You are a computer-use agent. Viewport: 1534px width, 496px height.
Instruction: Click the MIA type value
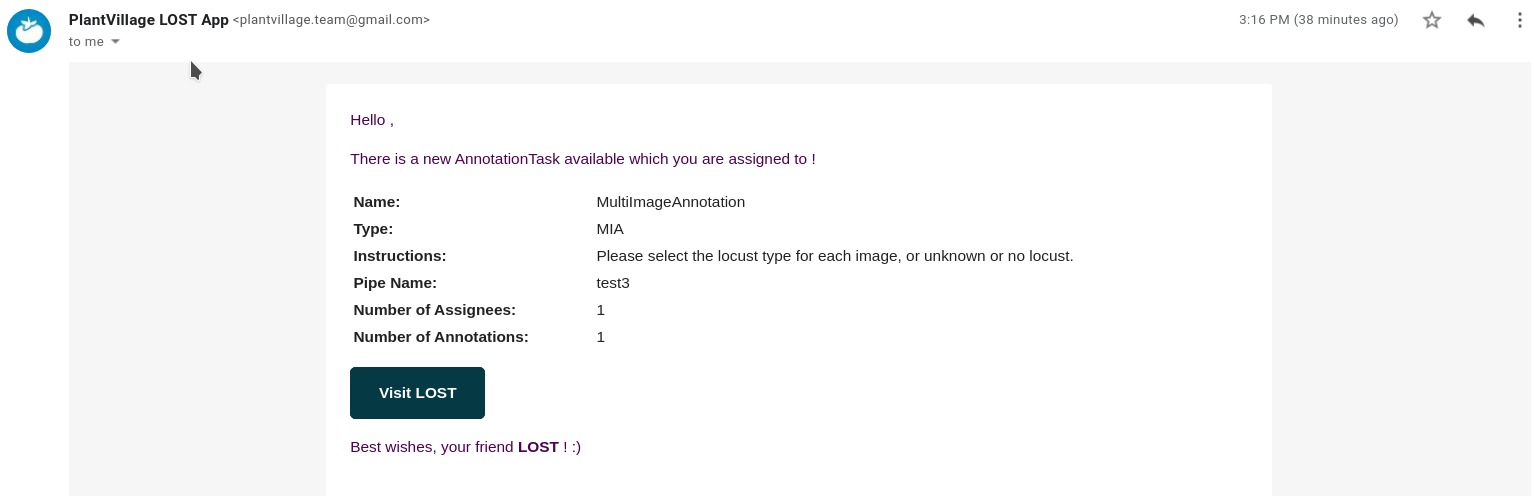click(x=610, y=229)
